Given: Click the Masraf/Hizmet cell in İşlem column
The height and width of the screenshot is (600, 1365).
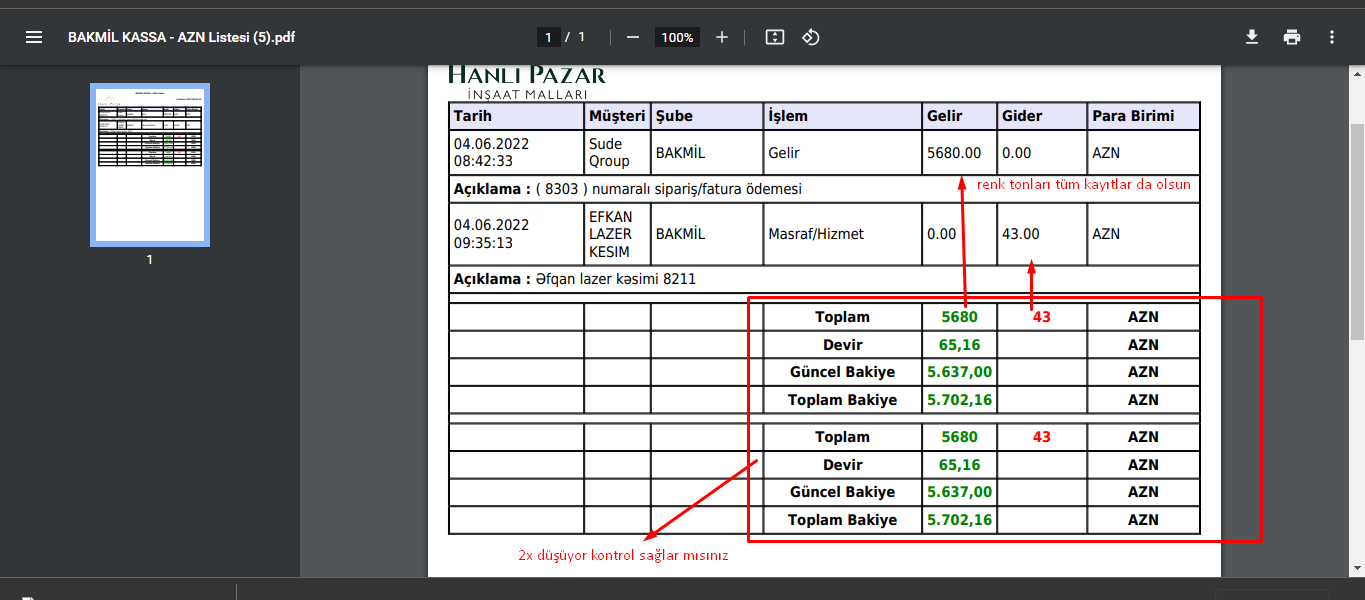Looking at the screenshot, I should point(816,234).
